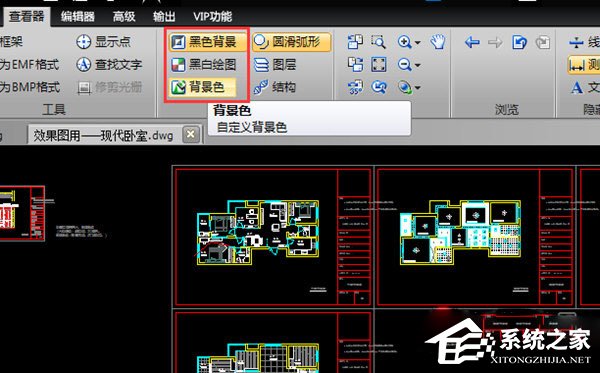Click the zoom window magnifier icon

378,42
